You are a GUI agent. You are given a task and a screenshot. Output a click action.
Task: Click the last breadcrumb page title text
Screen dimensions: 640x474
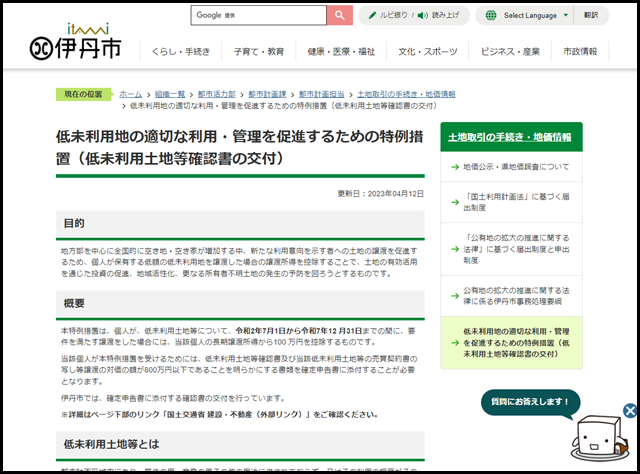pyautogui.click(x=284, y=106)
